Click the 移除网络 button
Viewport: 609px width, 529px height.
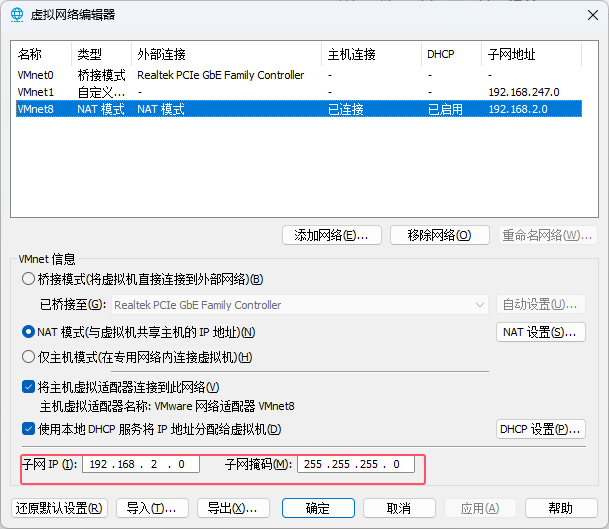439,235
